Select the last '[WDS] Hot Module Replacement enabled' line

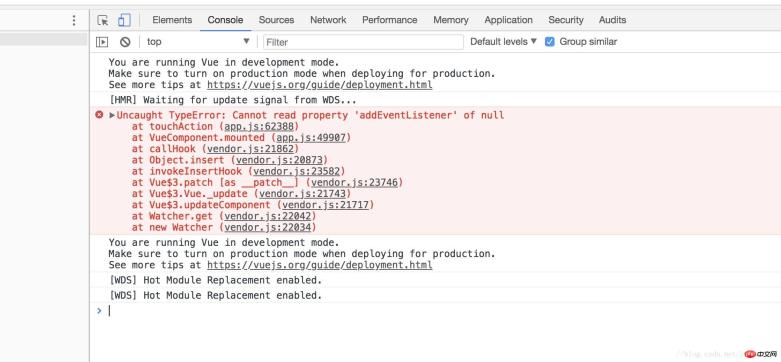215,295
